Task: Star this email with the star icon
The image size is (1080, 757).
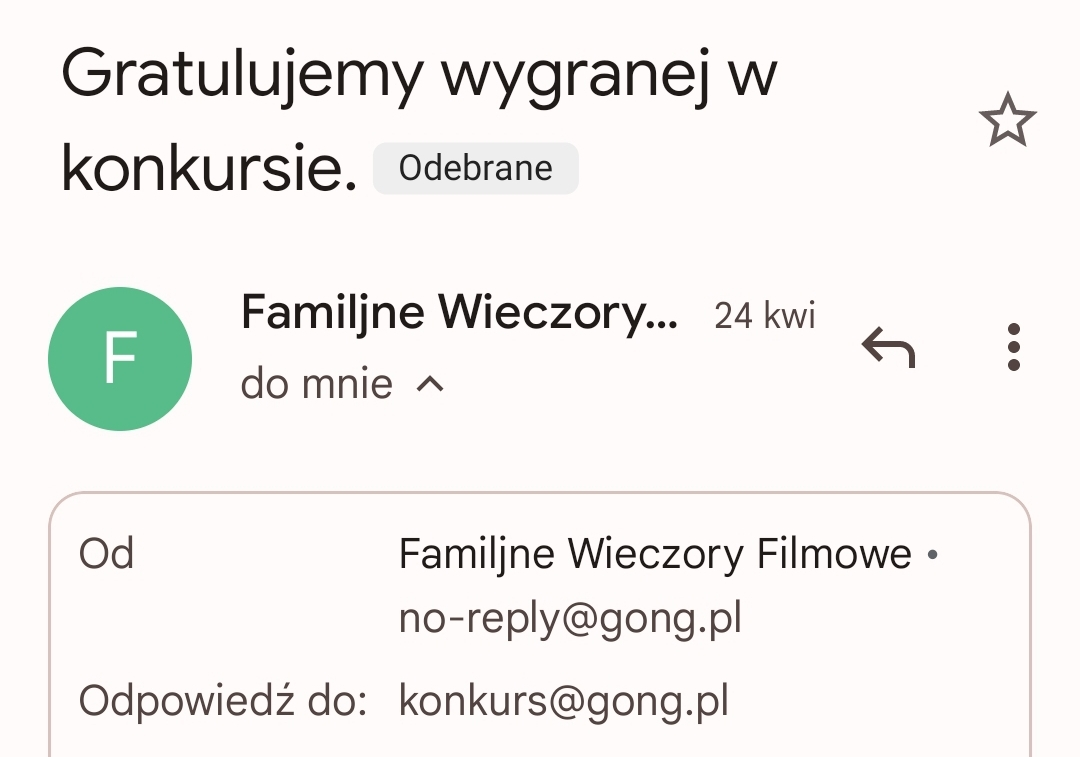Action: pyautogui.click(x=1007, y=122)
